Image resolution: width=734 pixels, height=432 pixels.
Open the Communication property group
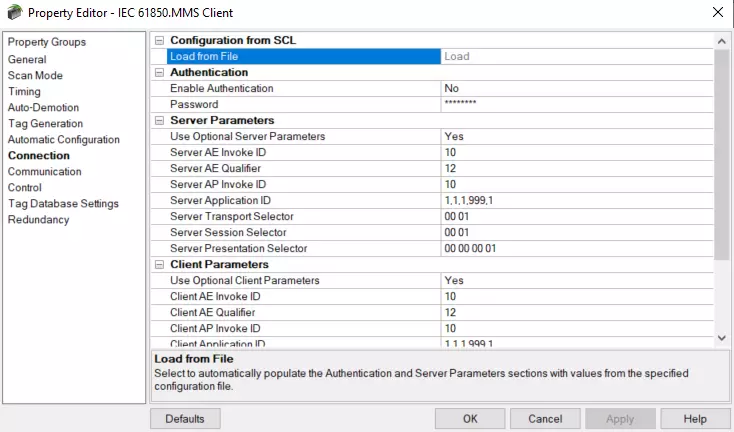(x=44, y=171)
